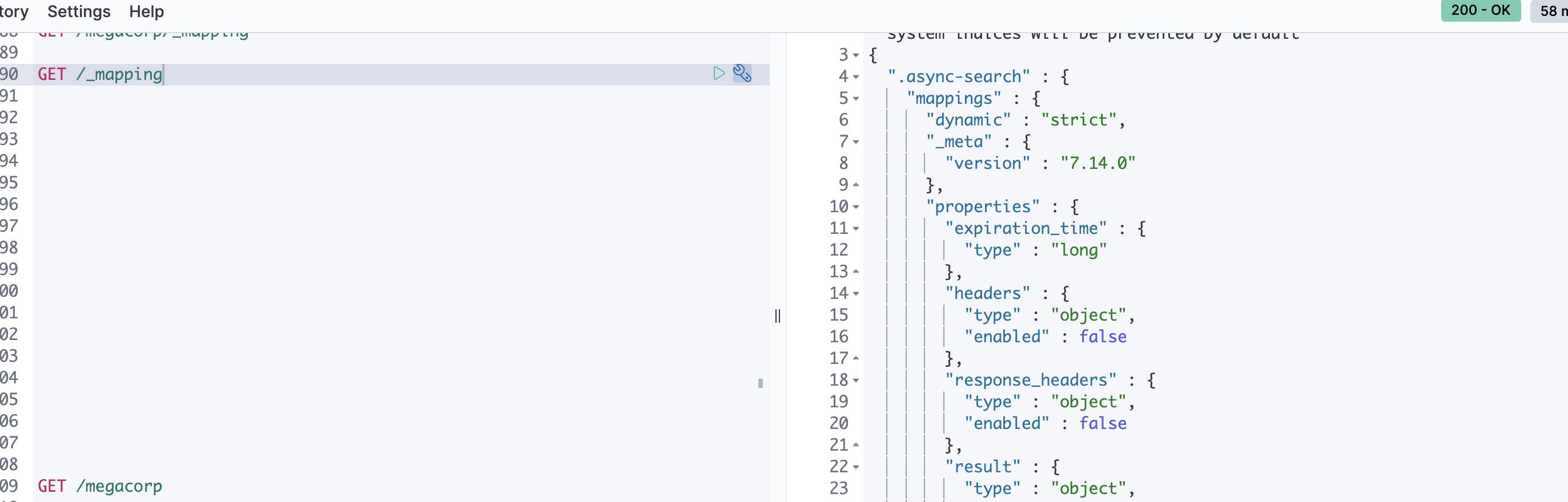Viewport: 1568px width, 502px height.
Task: Click the 200 - OK status badge
Action: point(1480,10)
